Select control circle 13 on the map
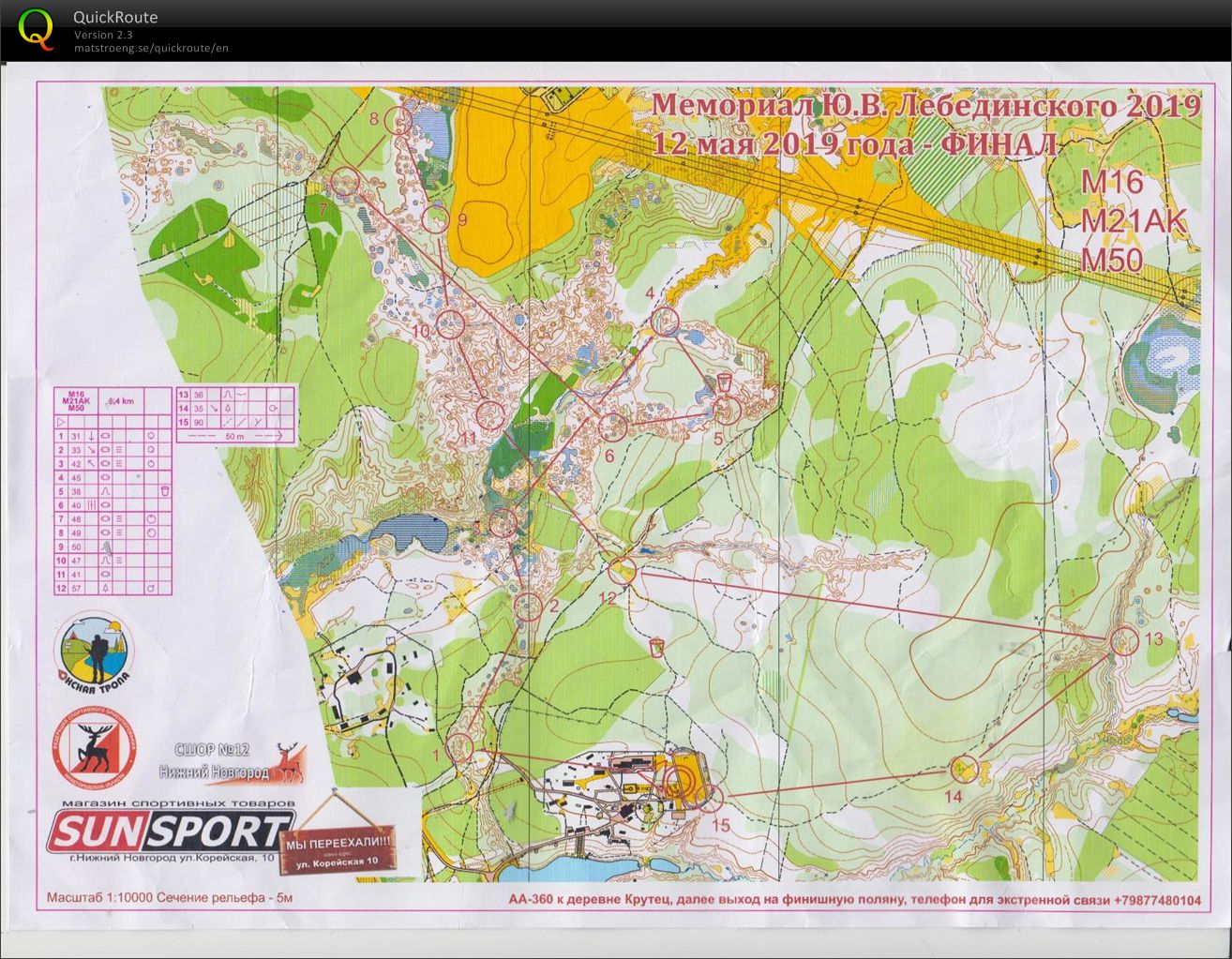Viewport: 1232px width, 959px height. point(1123,641)
